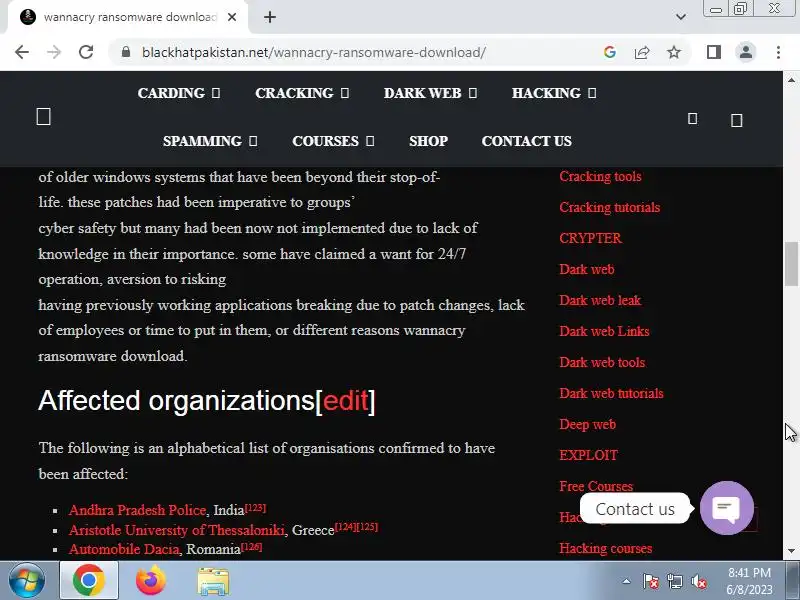
Task: Open the Dark web tools category
Action: pos(602,363)
